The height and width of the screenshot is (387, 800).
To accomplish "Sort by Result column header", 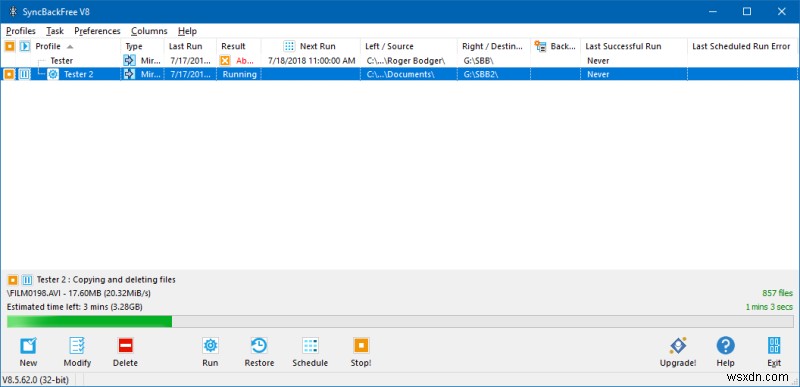I will [x=233, y=46].
